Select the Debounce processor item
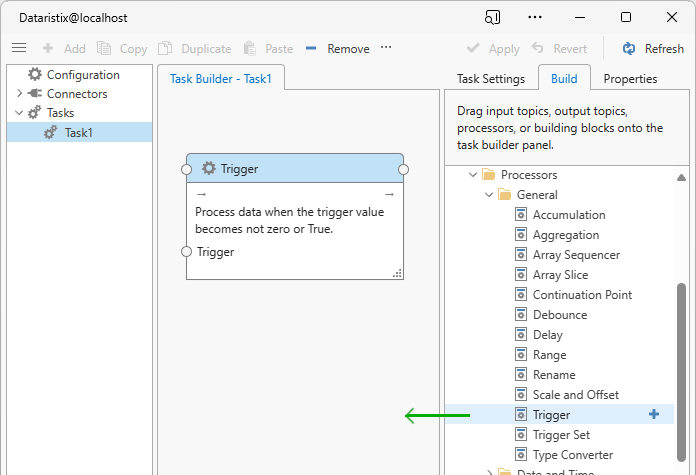696x475 pixels. [560, 315]
